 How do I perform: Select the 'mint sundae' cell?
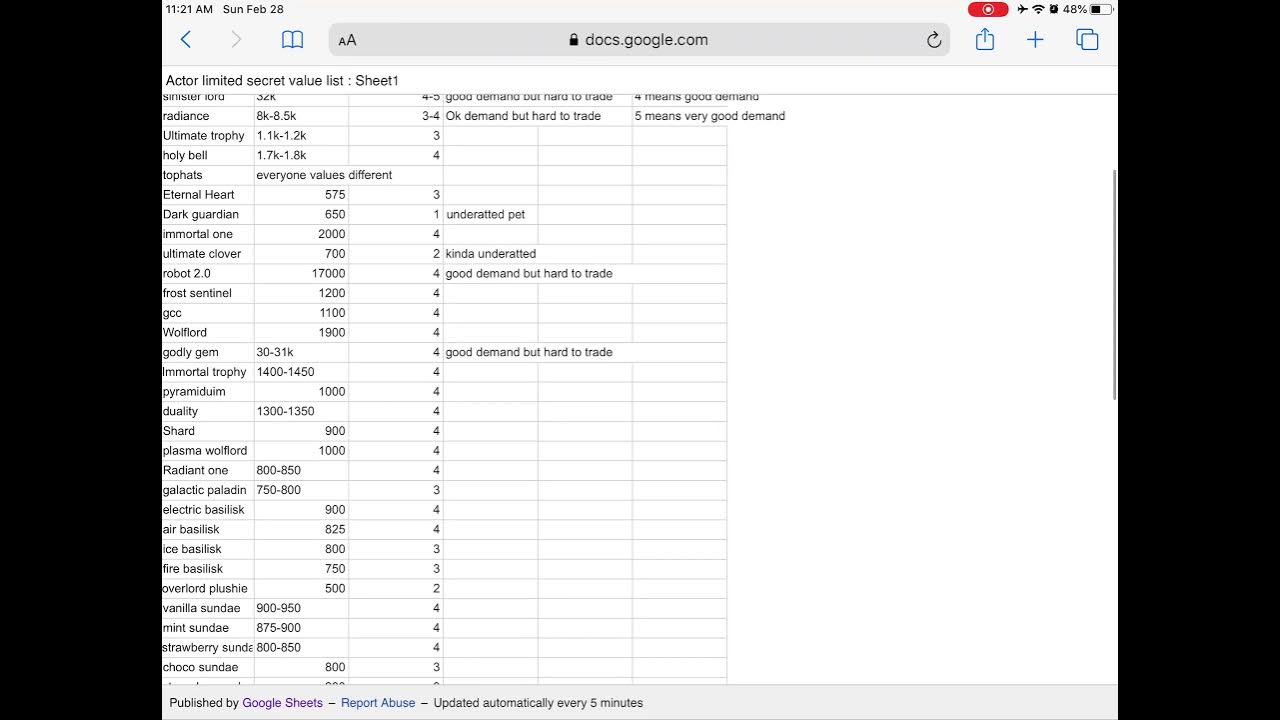pyautogui.click(x=208, y=628)
